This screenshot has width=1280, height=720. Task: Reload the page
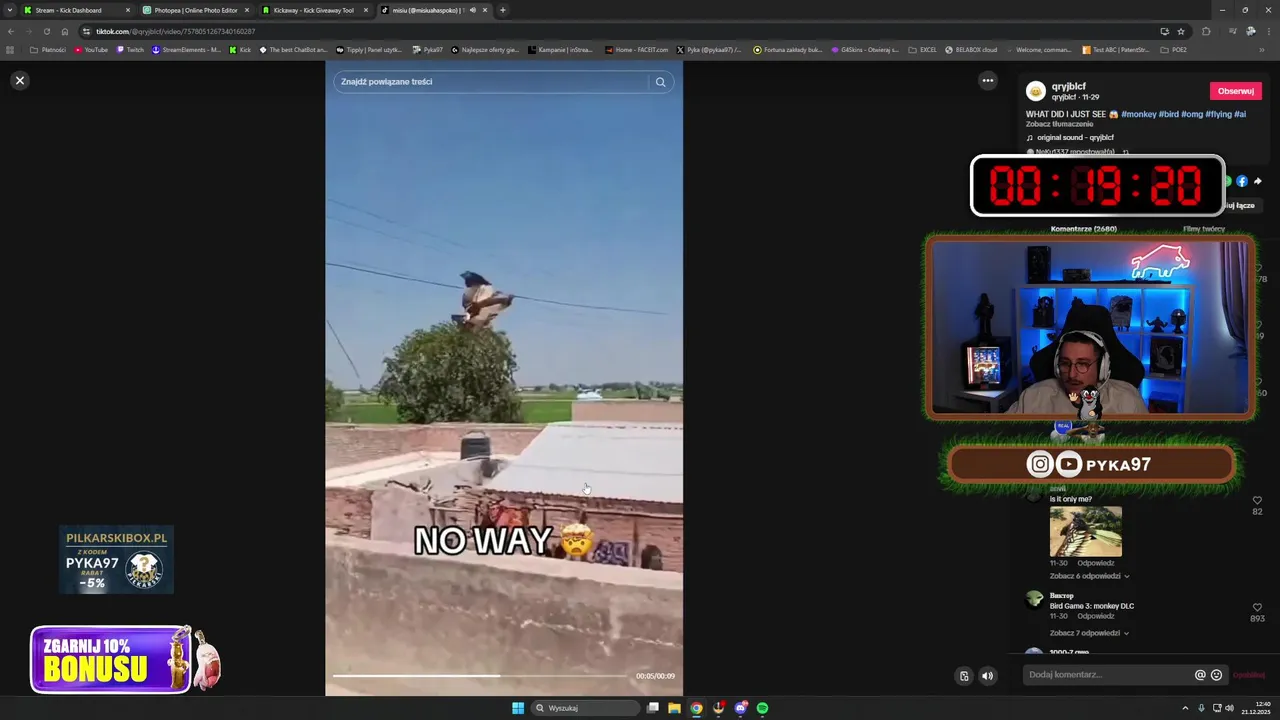pos(46,31)
